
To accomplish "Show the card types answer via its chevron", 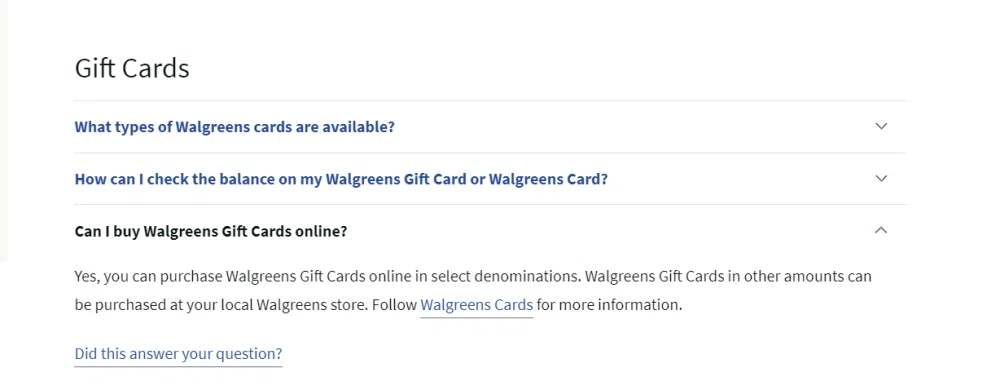I will (x=881, y=126).
